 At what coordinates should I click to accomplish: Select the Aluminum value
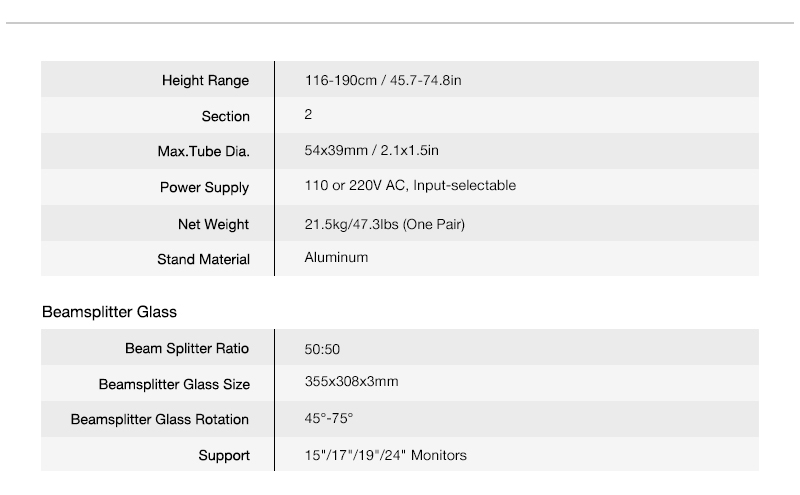(336, 258)
